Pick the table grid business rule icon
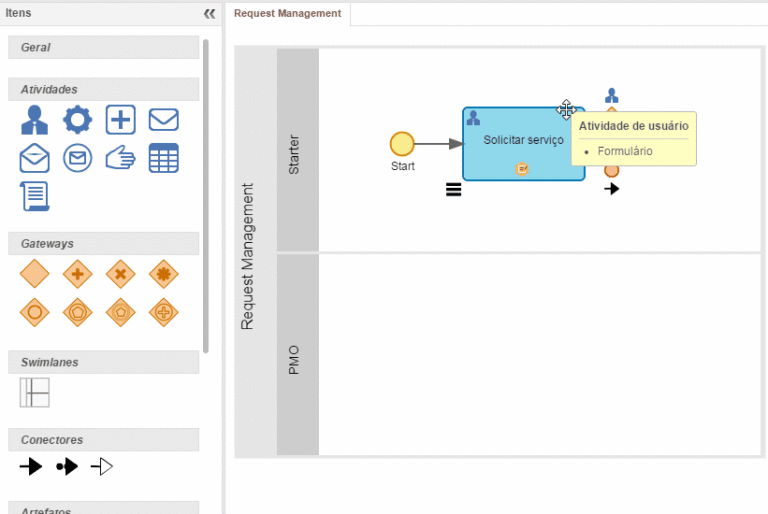Screen dimensions: 768x514 [x=163, y=157]
